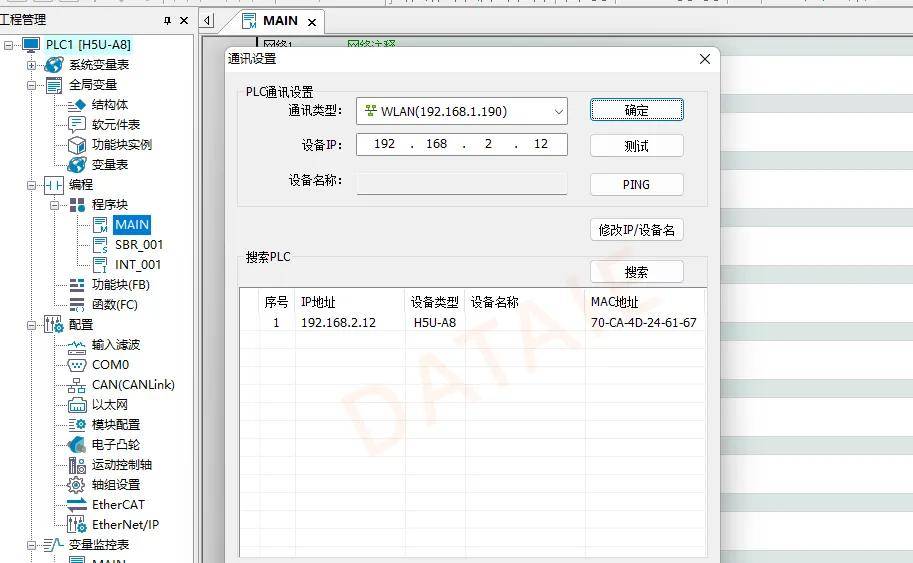Open the 通讯类型 WLAN dropdown
This screenshot has height=563, width=913.
pyautogui.click(x=556, y=111)
